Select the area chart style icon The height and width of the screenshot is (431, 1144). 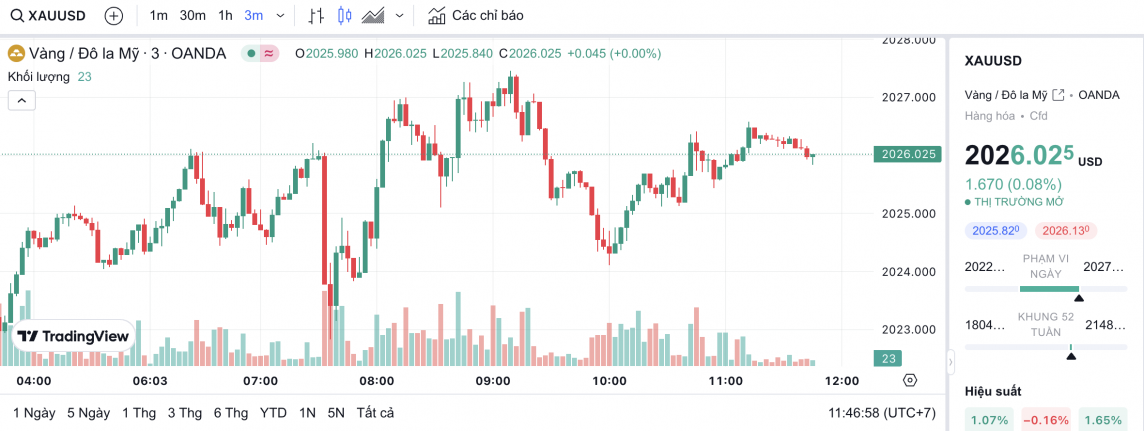[x=375, y=16]
